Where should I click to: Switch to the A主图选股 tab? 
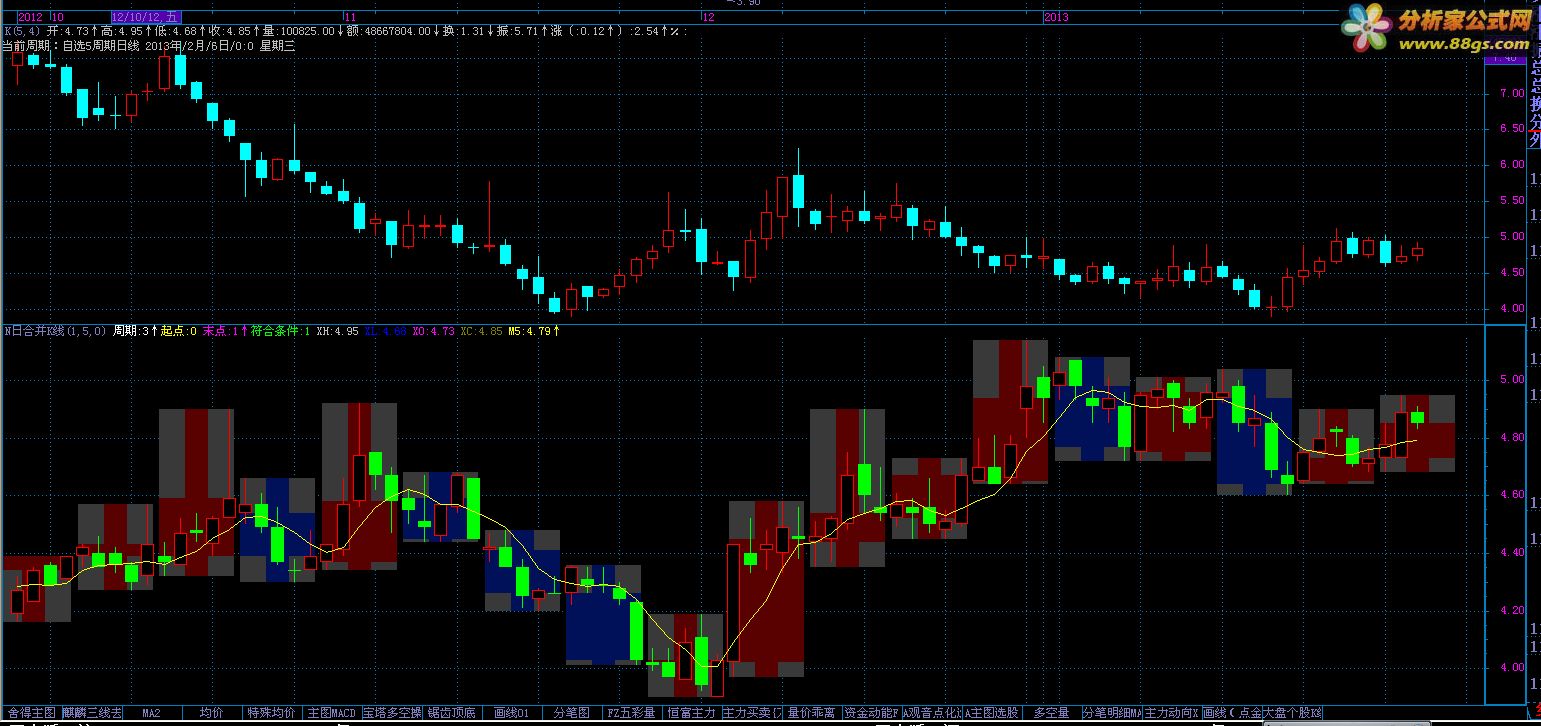(992, 713)
